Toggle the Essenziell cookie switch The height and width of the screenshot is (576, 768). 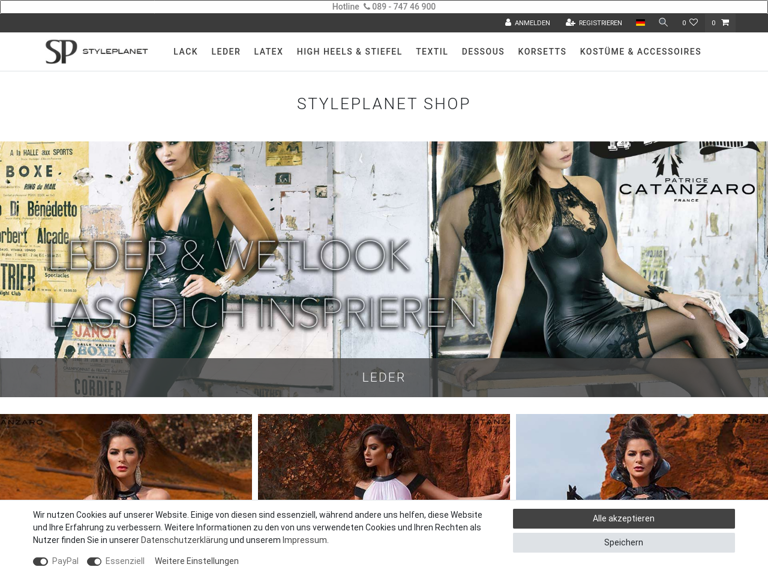coord(94,561)
